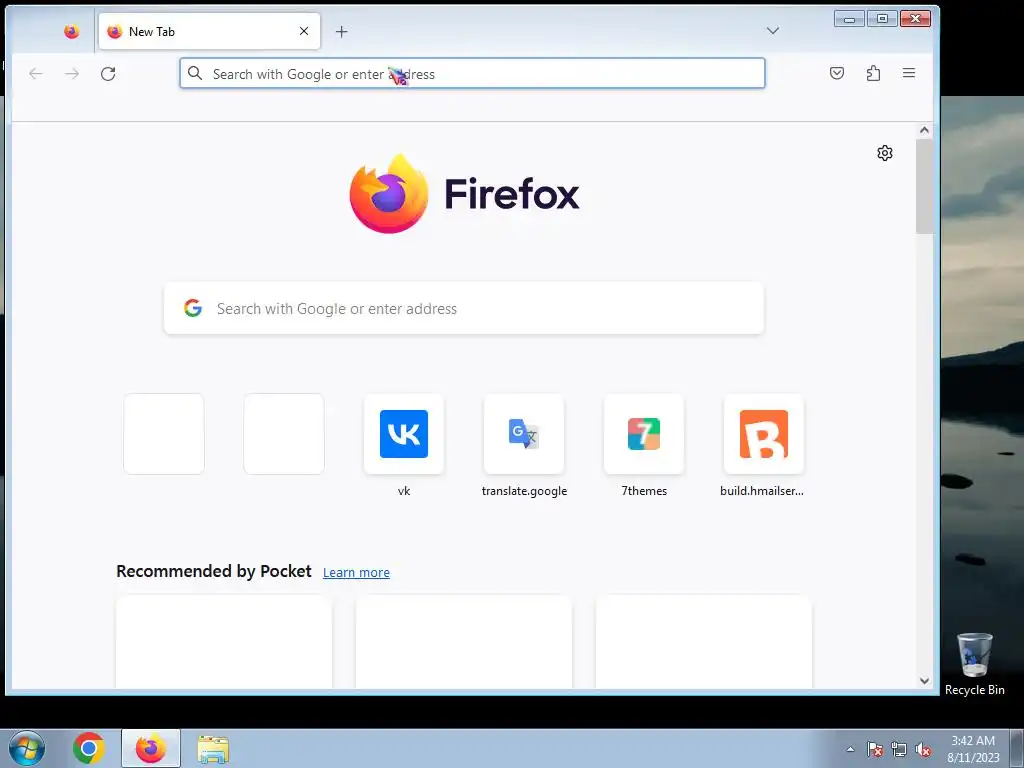Click Firefox icon in the taskbar

(x=151, y=748)
